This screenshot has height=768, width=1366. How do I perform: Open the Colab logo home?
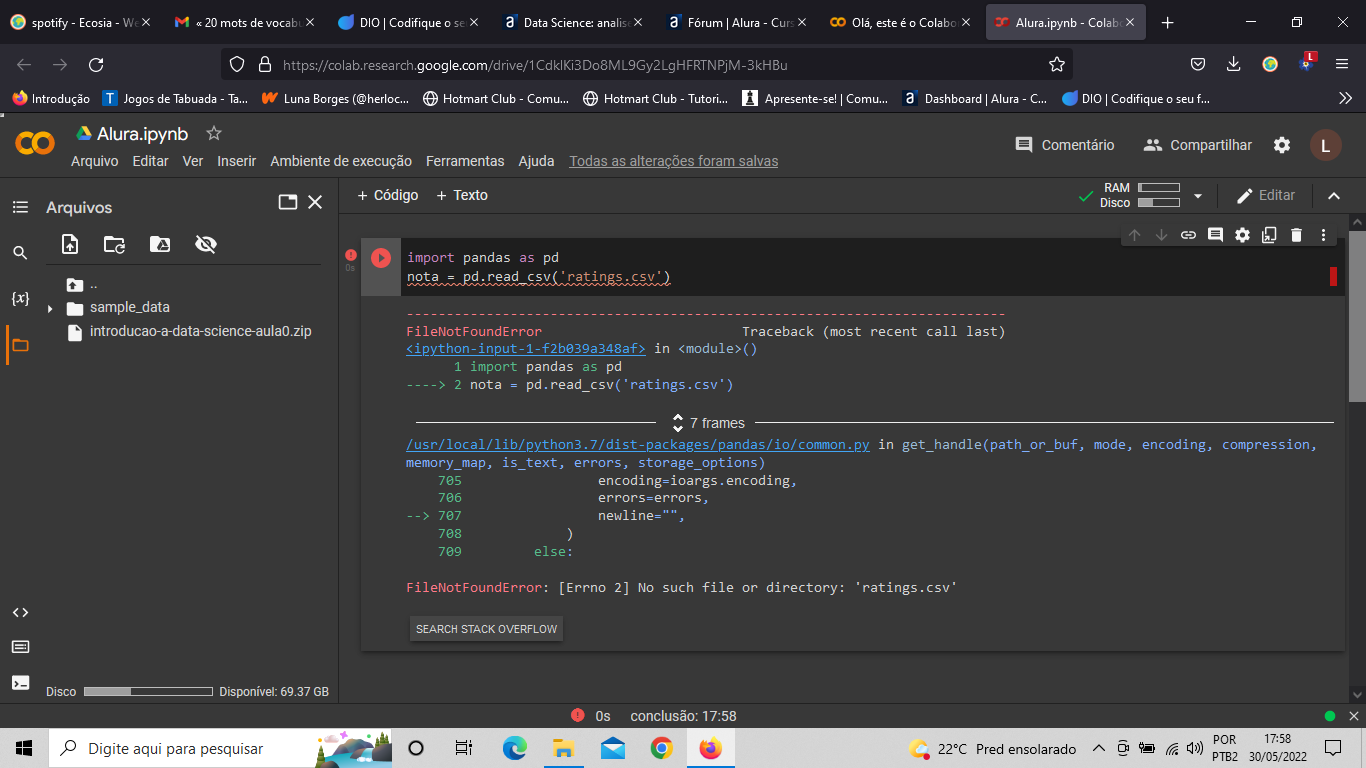point(35,144)
